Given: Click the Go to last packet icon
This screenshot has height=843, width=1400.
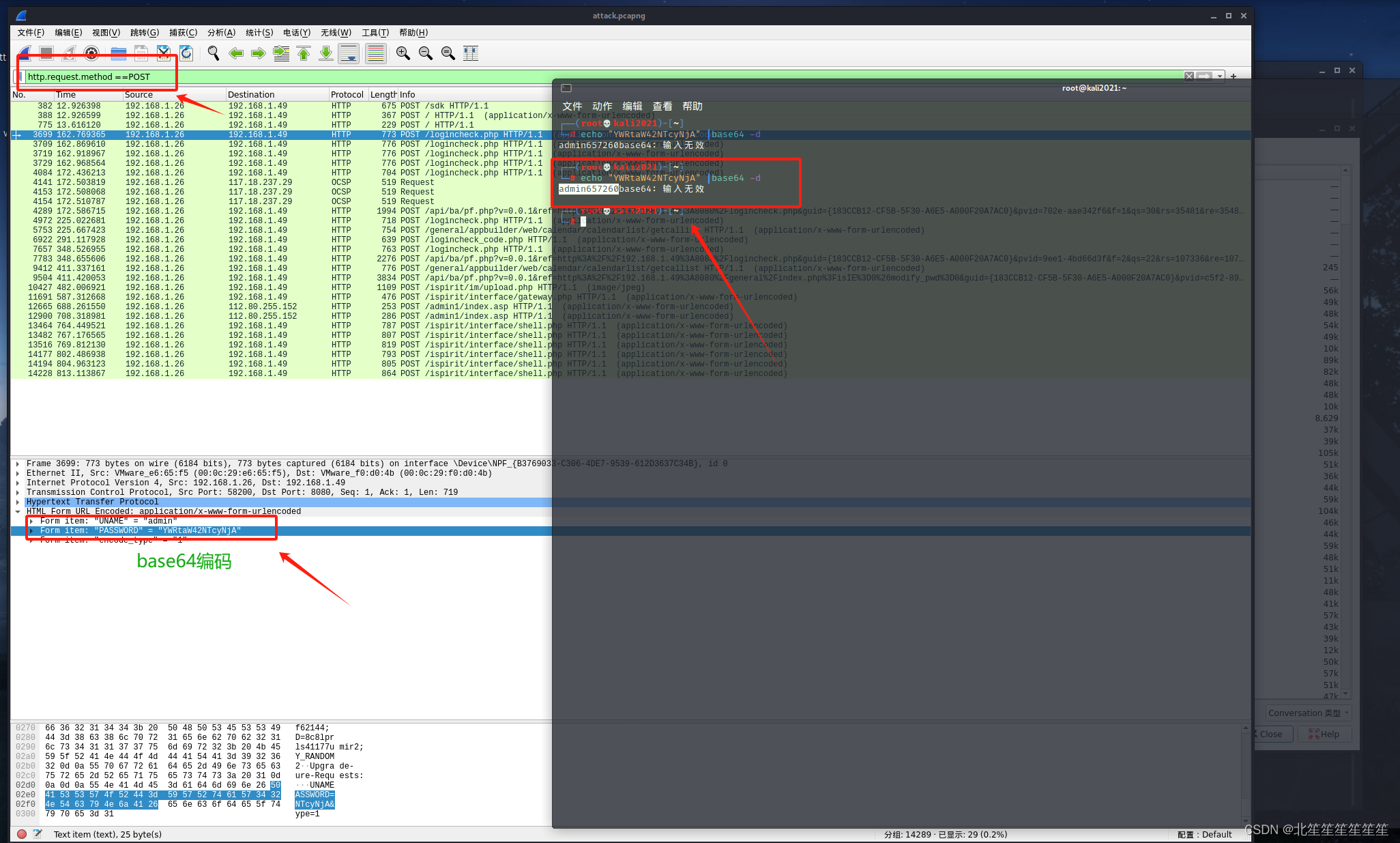Looking at the screenshot, I should 326,53.
